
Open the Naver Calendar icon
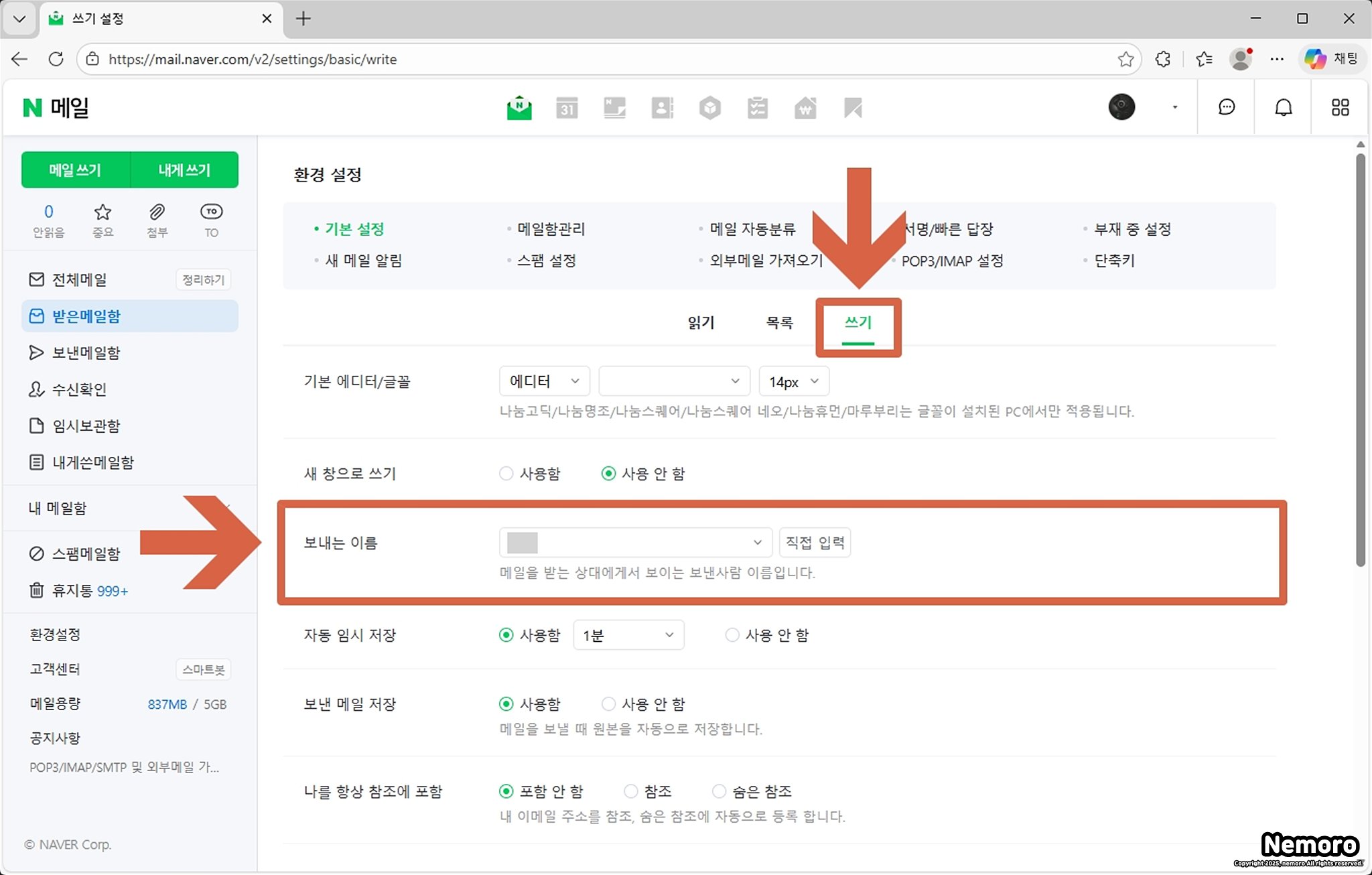[567, 108]
